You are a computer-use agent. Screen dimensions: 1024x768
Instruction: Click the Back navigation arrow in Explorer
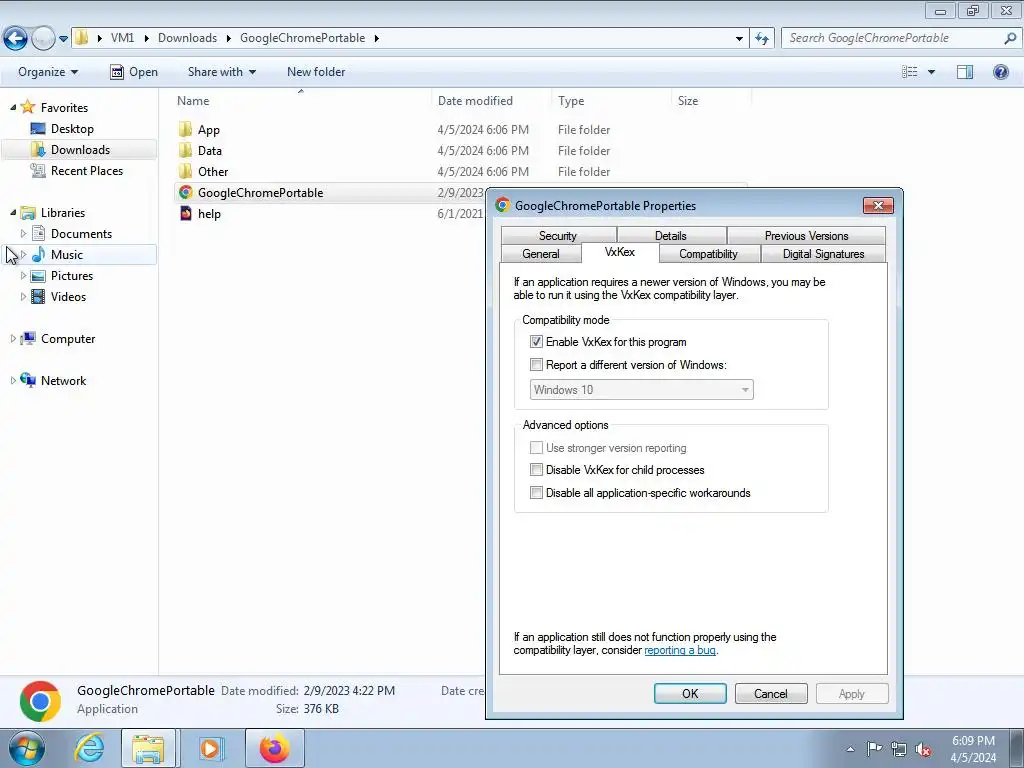(x=16, y=39)
